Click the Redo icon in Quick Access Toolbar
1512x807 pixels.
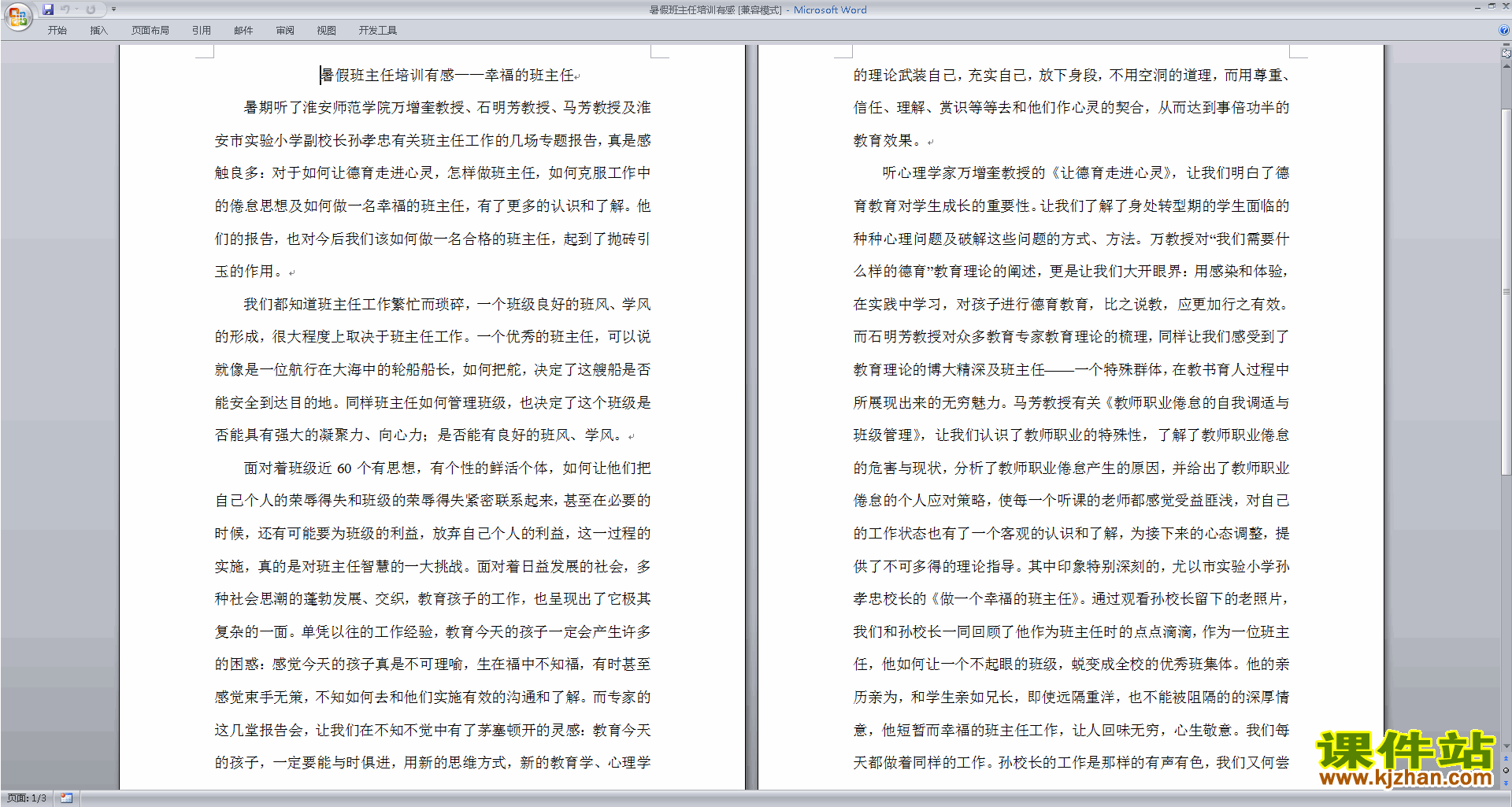pos(91,9)
